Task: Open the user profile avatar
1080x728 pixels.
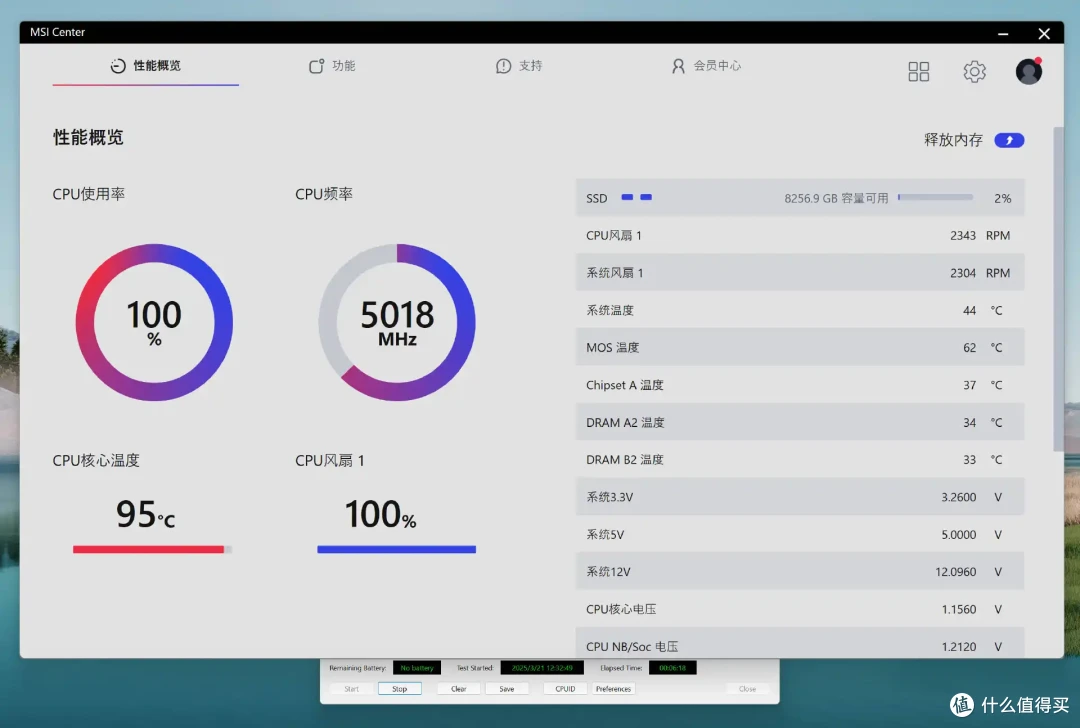Action: pyautogui.click(x=1029, y=71)
